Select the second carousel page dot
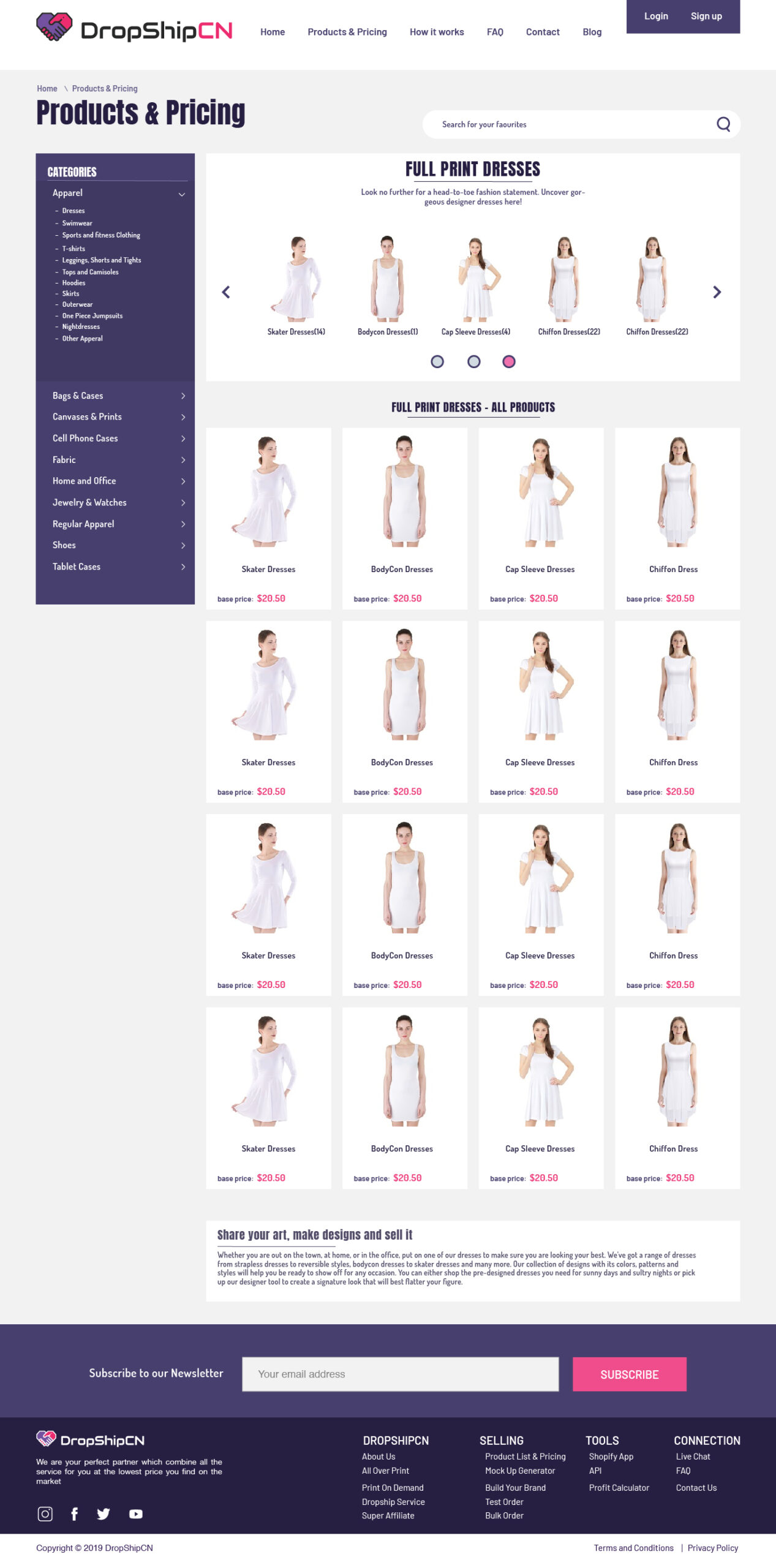Viewport: 776px width, 1568px height. tap(473, 361)
